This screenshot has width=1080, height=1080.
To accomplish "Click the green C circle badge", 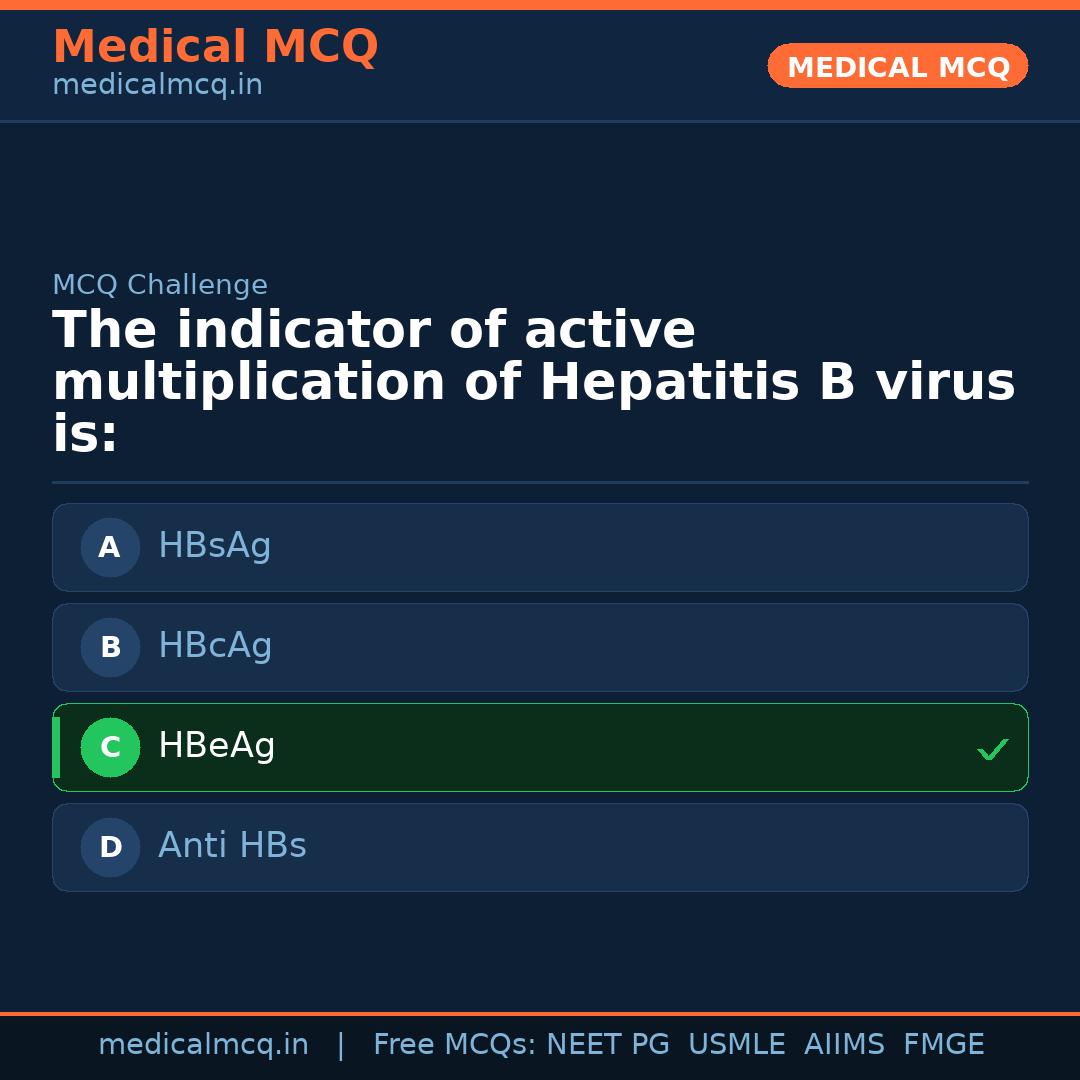I will (110, 747).
